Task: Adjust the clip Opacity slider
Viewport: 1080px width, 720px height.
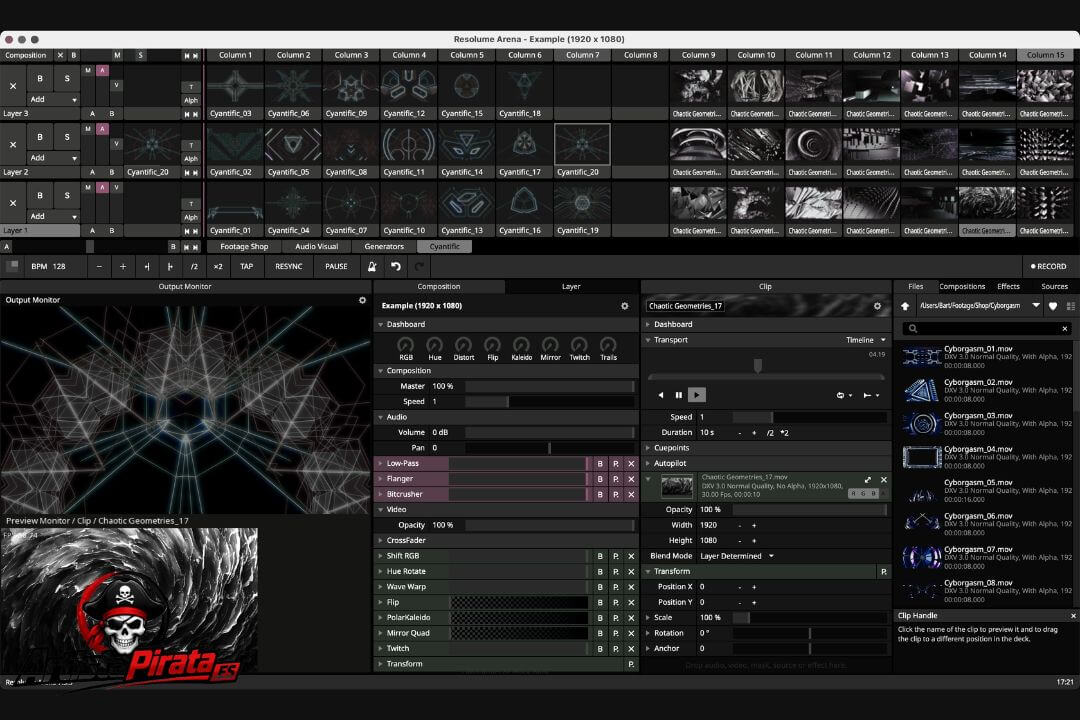Action: [x=810, y=510]
